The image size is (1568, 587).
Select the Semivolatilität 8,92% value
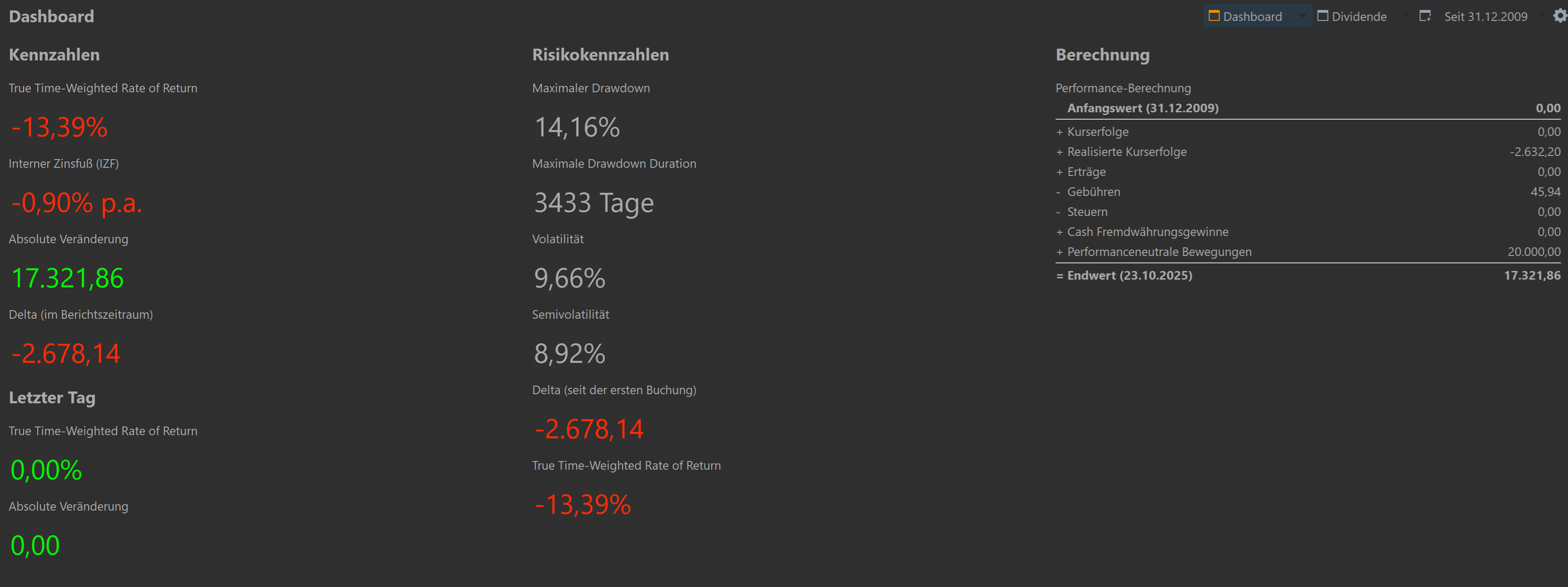pyautogui.click(x=569, y=354)
